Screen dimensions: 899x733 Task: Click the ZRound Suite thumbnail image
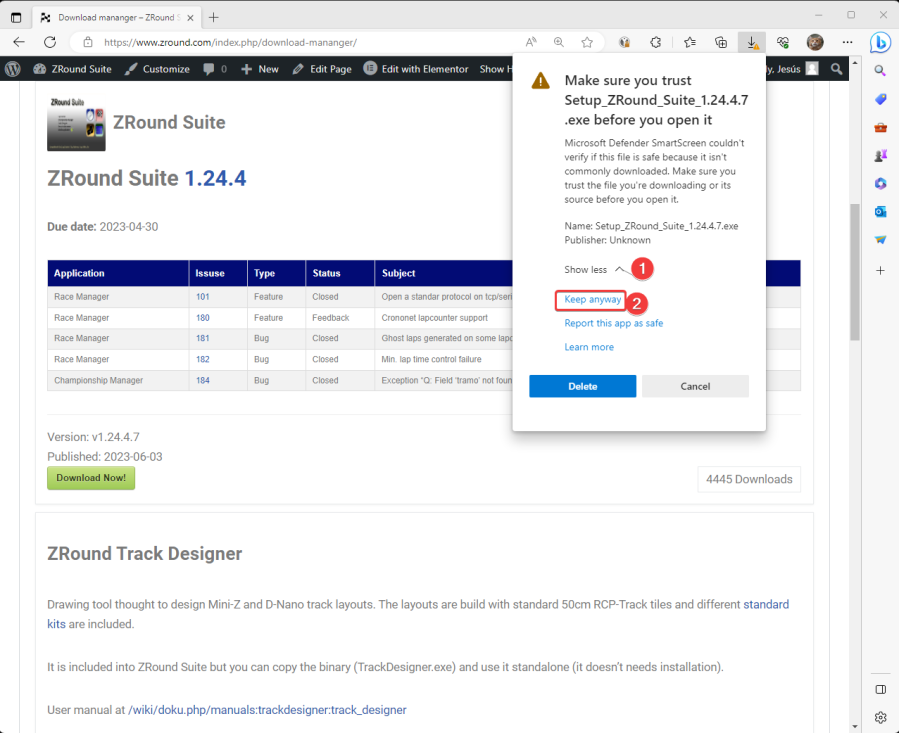click(76, 124)
